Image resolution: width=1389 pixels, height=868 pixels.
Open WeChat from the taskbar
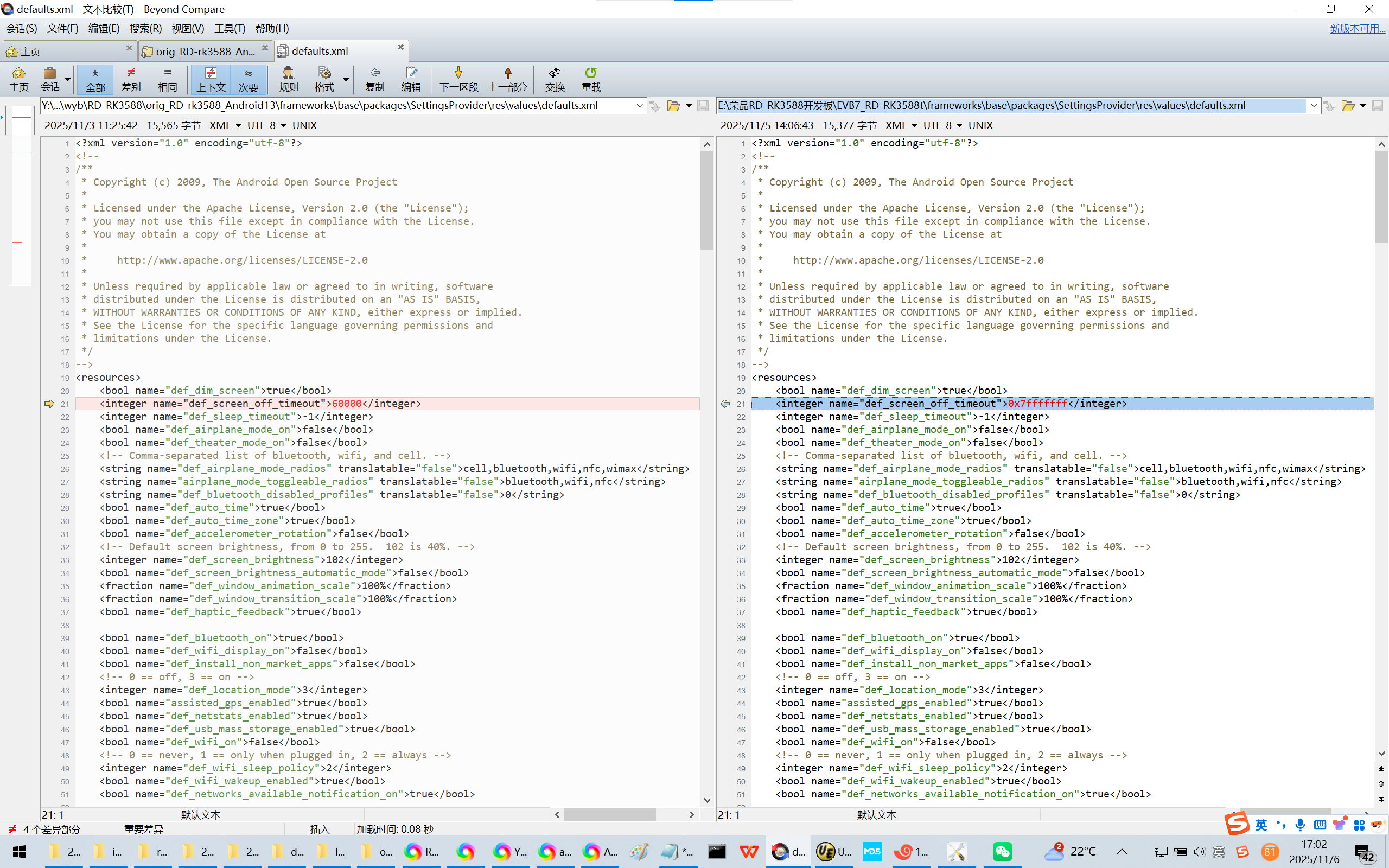point(1002,851)
